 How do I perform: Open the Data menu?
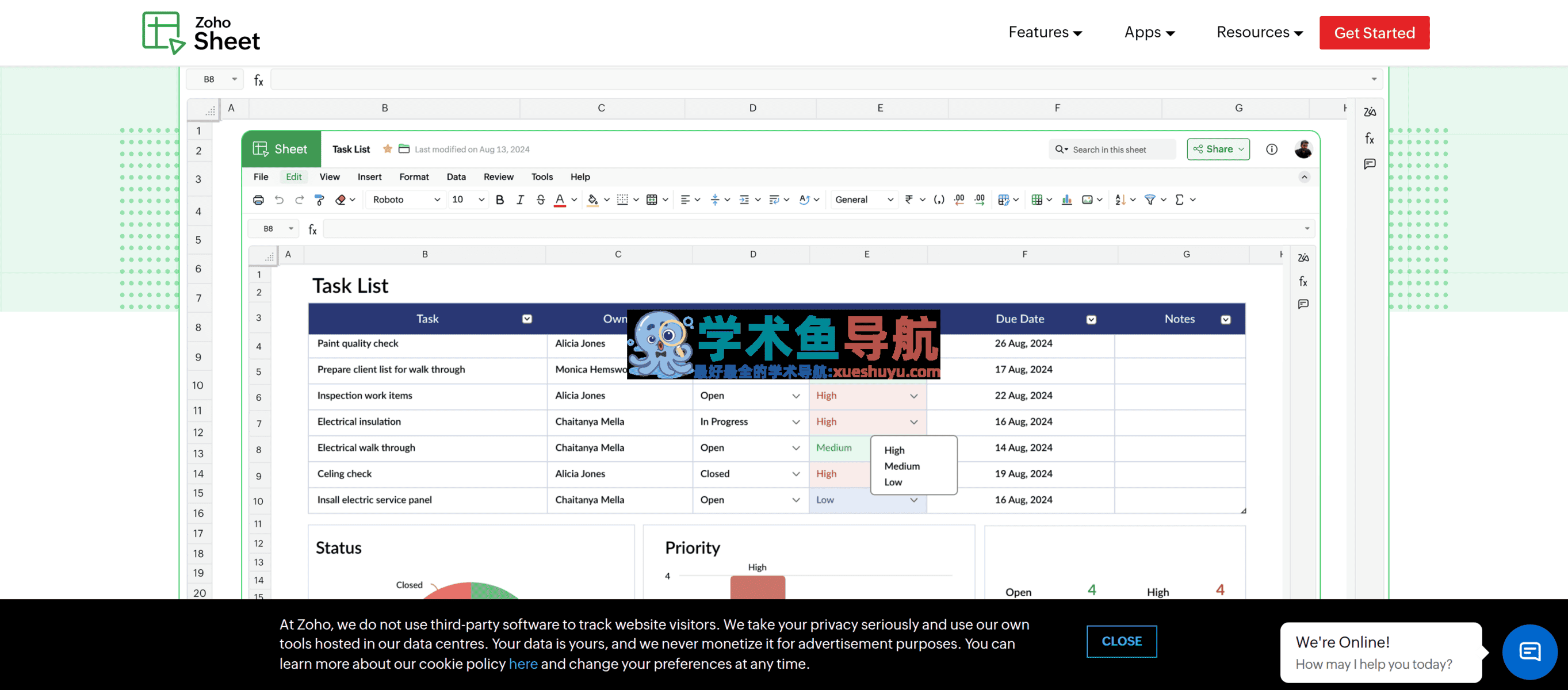click(456, 177)
